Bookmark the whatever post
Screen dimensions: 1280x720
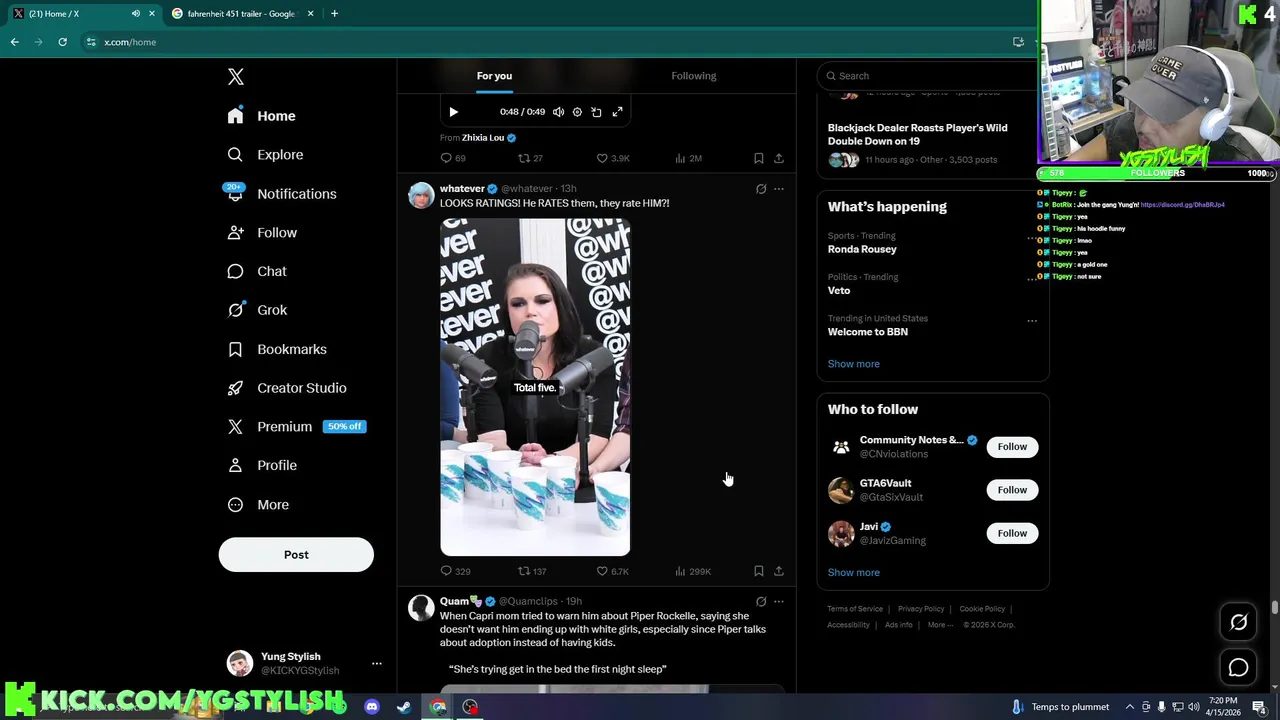(x=759, y=571)
